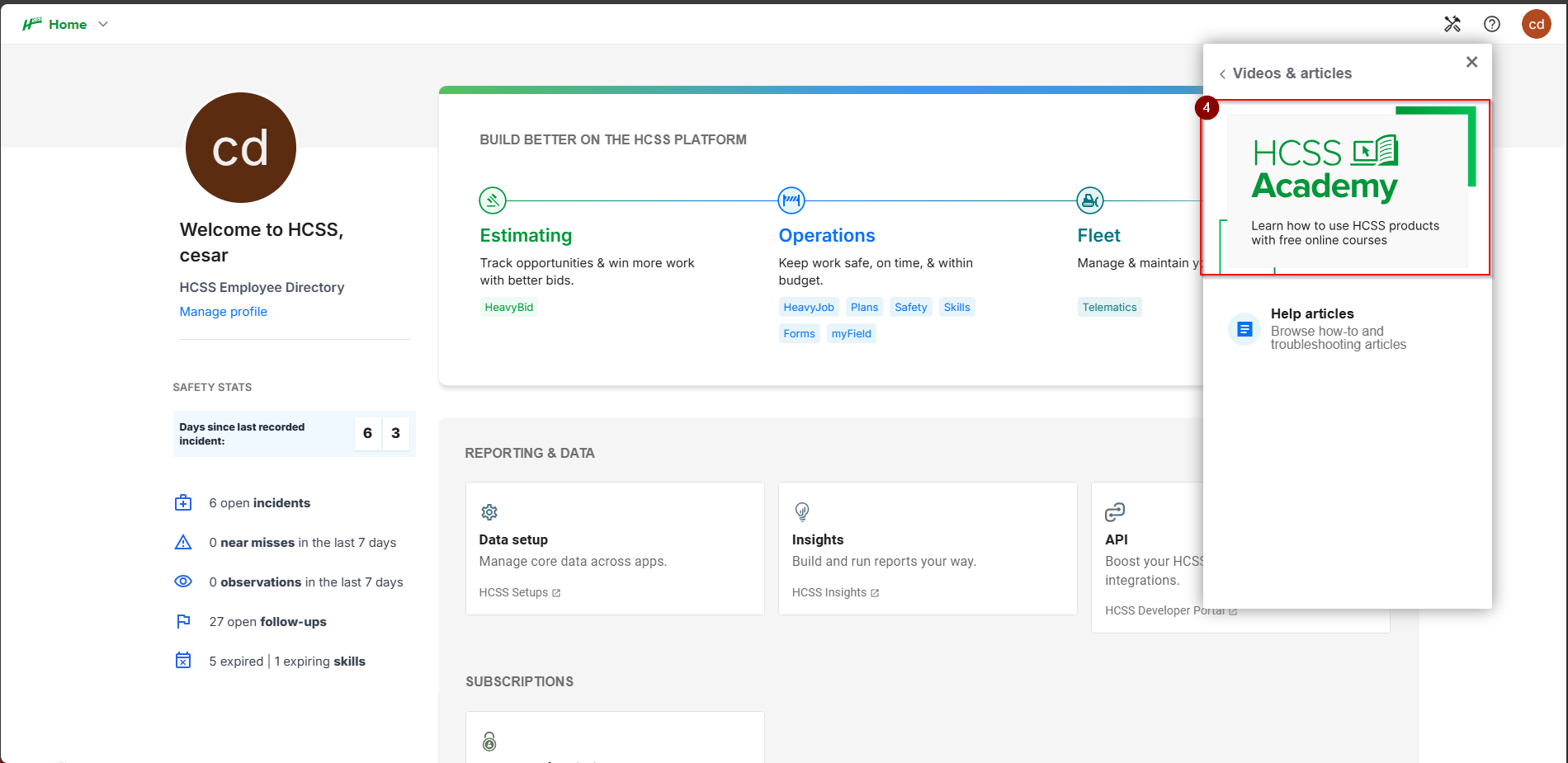The height and width of the screenshot is (763, 1568).
Task: Open the HeavyJob product tag
Action: (808, 308)
